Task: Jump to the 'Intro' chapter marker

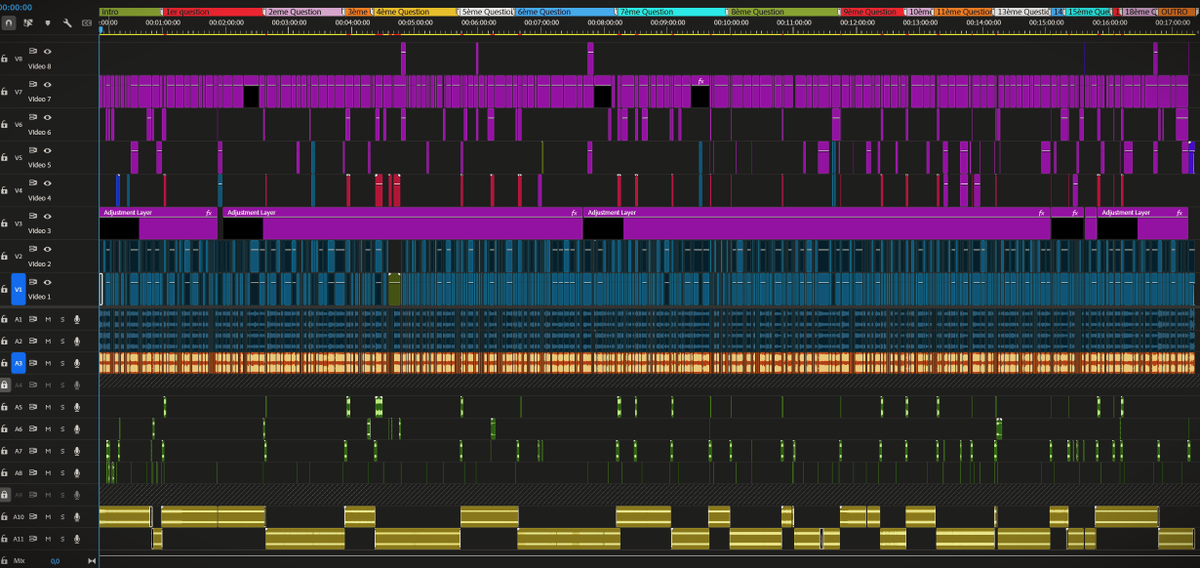Action: click(130, 11)
